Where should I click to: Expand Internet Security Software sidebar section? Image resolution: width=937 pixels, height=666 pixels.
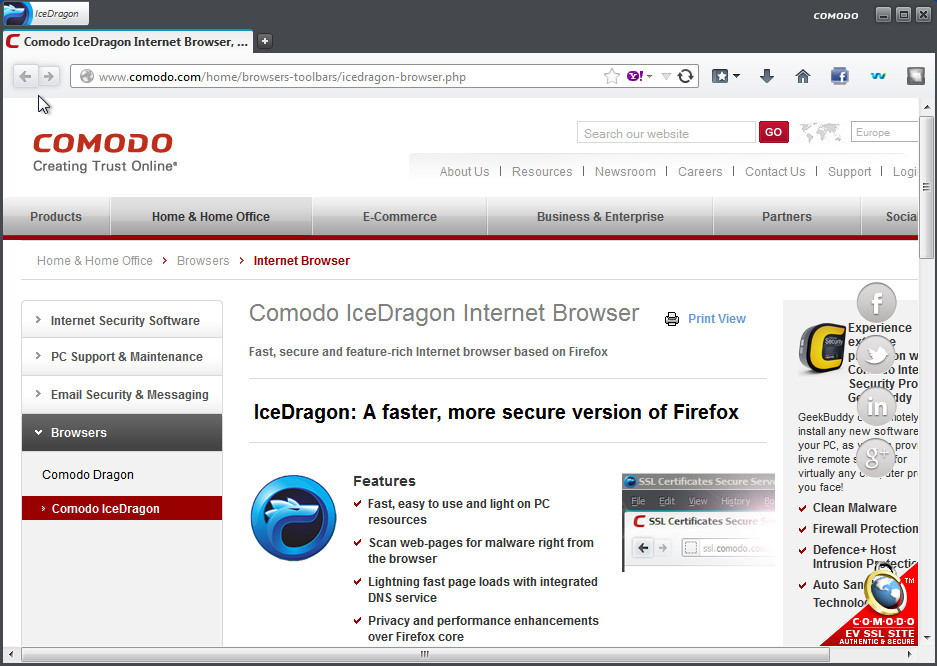122,320
